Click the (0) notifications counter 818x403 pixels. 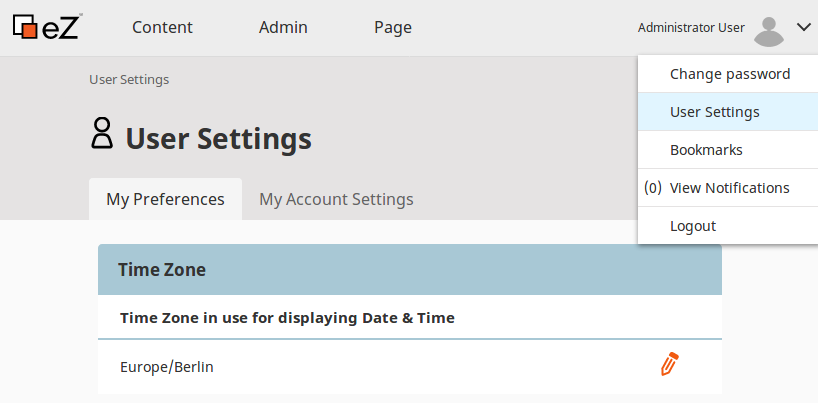[653, 188]
